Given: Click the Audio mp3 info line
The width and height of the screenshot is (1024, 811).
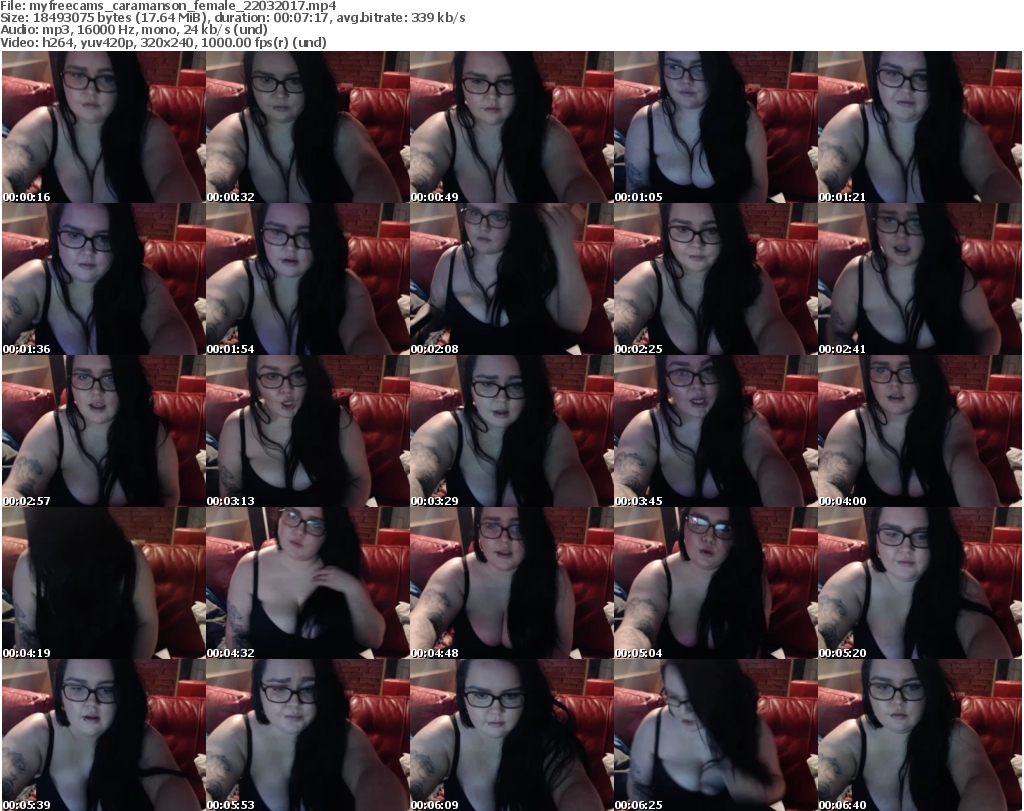Looking at the screenshot, I should coord(134,30).
